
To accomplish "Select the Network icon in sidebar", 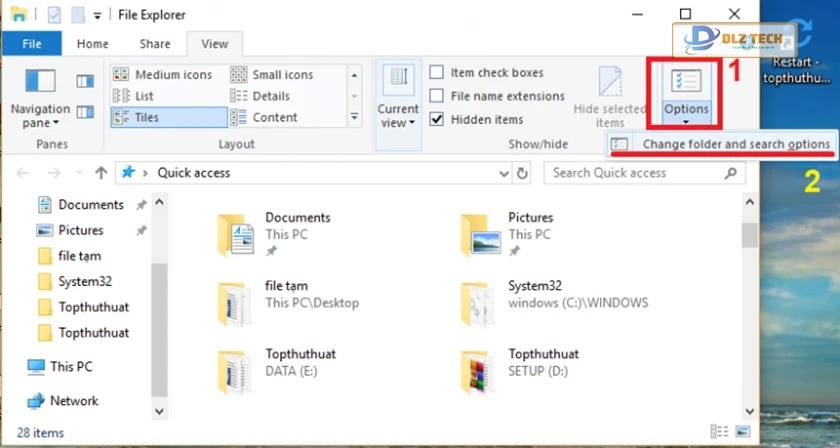I will coord(36,401).
